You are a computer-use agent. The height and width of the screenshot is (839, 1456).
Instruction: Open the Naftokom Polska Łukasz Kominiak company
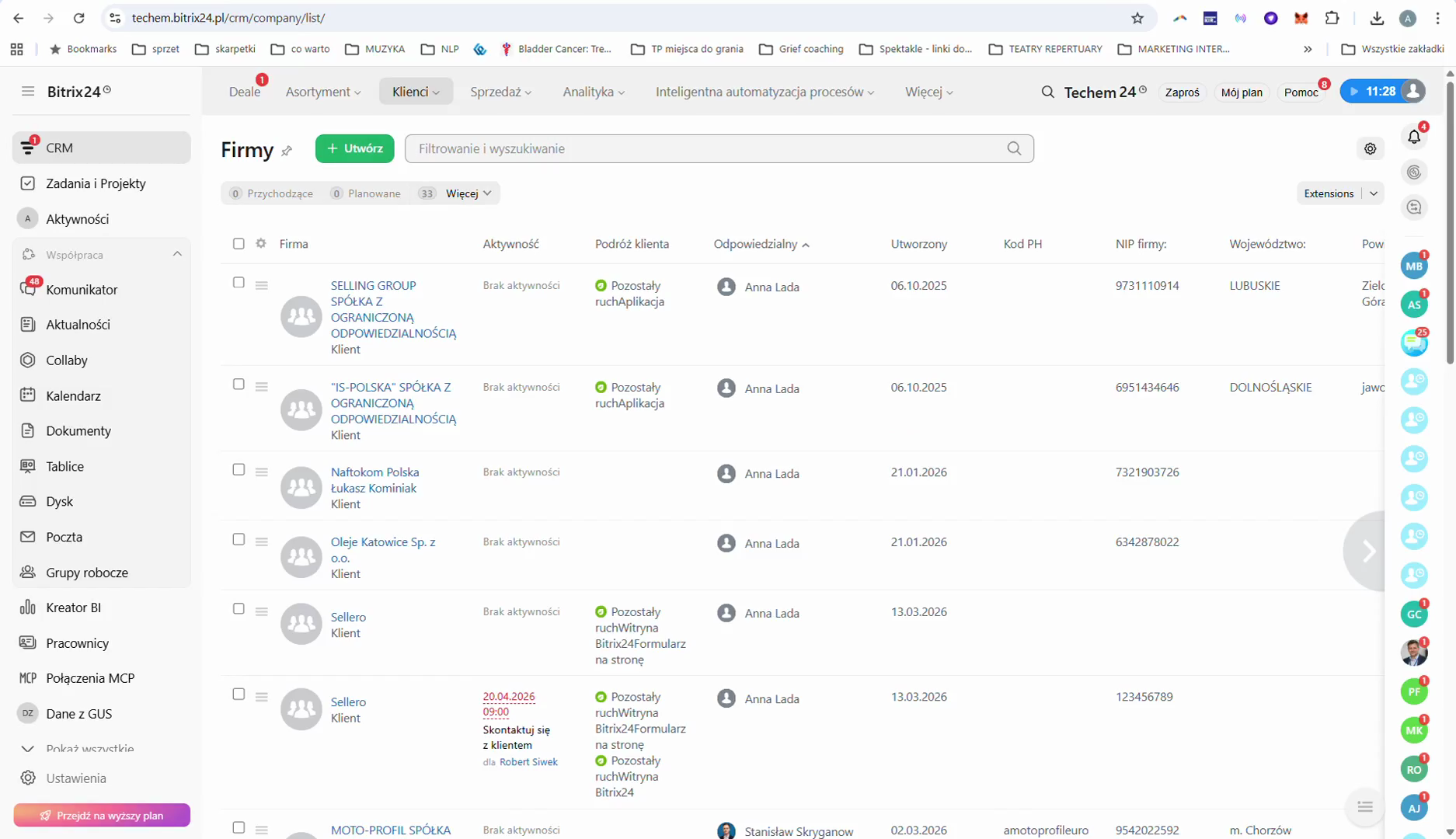coord(374,480)
